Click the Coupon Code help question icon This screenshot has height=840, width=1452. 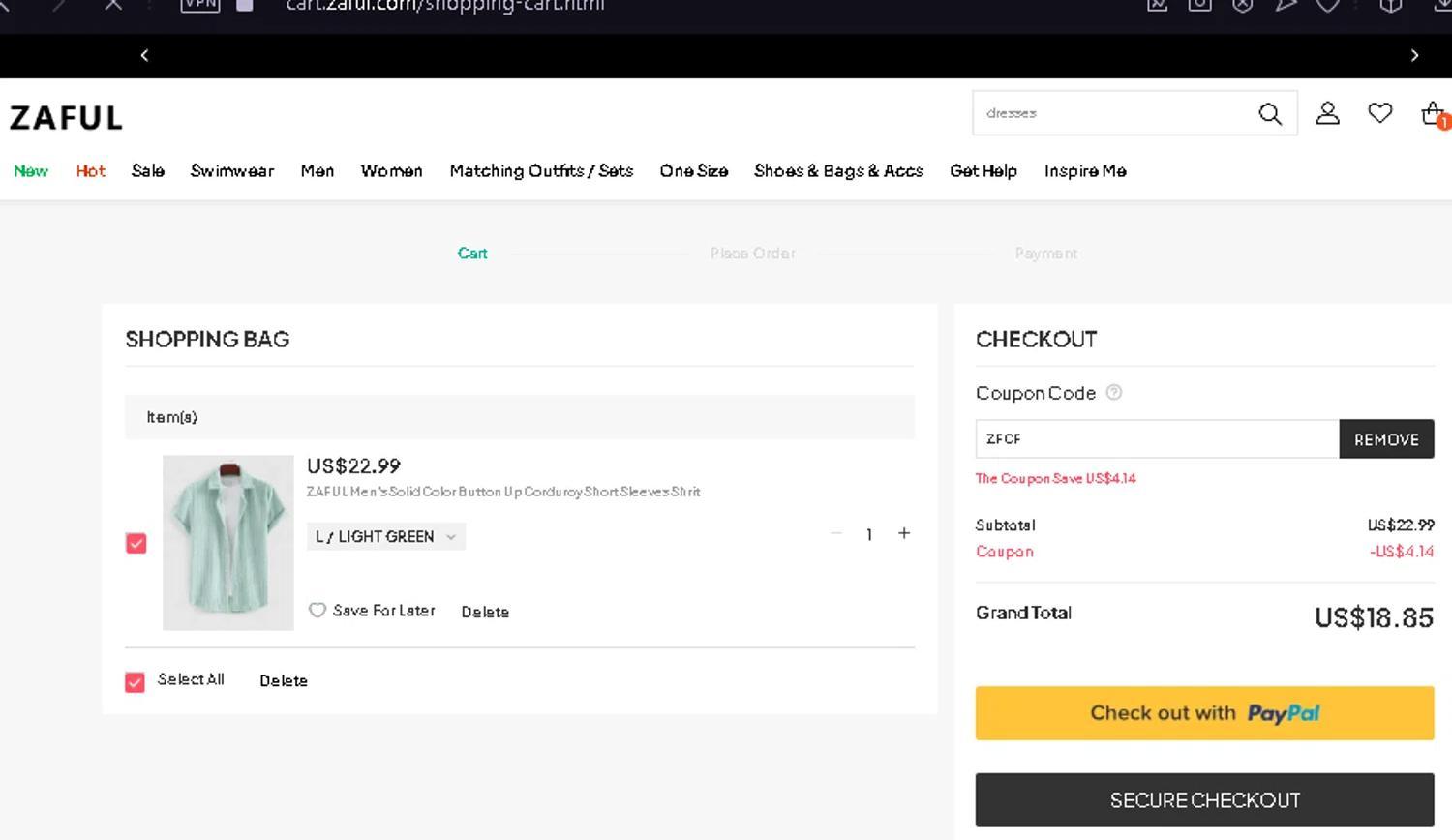(x=1114, y=392)
